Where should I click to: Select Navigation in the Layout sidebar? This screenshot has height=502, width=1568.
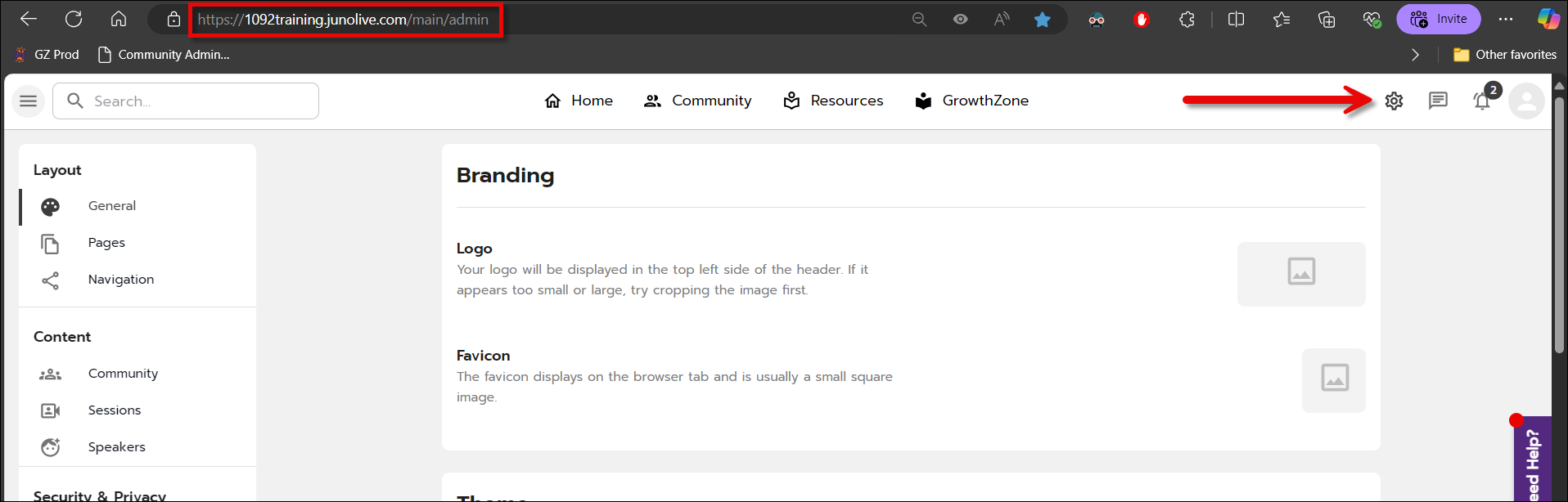pyautogui.click(x=137, y=280)
